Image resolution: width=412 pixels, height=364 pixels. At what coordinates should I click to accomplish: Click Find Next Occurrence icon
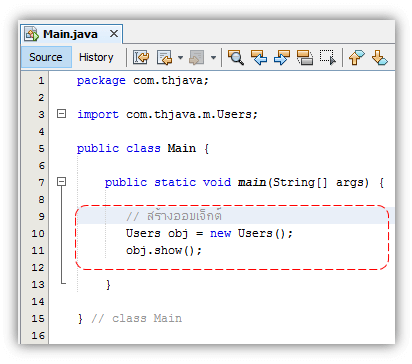tap(282, 57)
